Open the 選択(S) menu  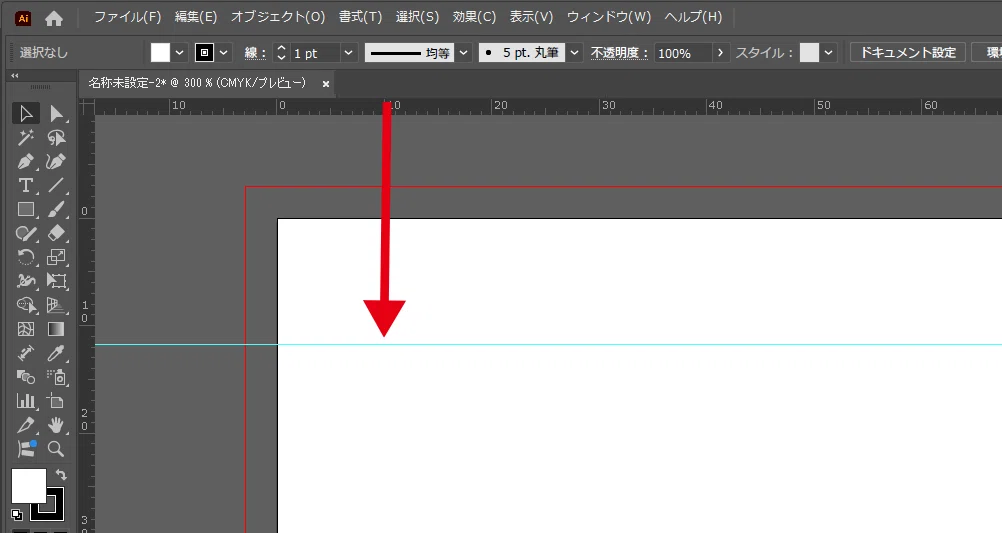[x=417, y=17]
